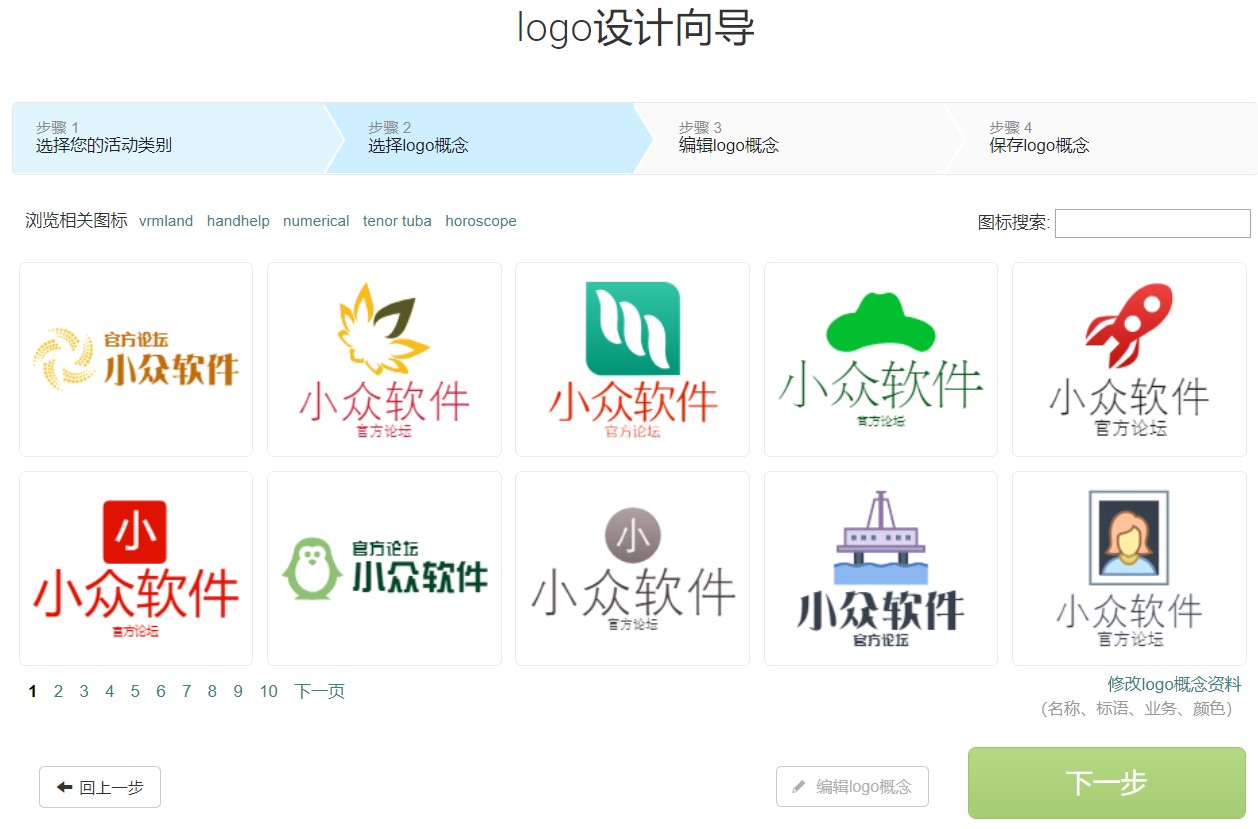Image resolution: width=1258 pixels, height=829 pixels.
Task: Select the green hat logo design
Action: coord(880,359)
